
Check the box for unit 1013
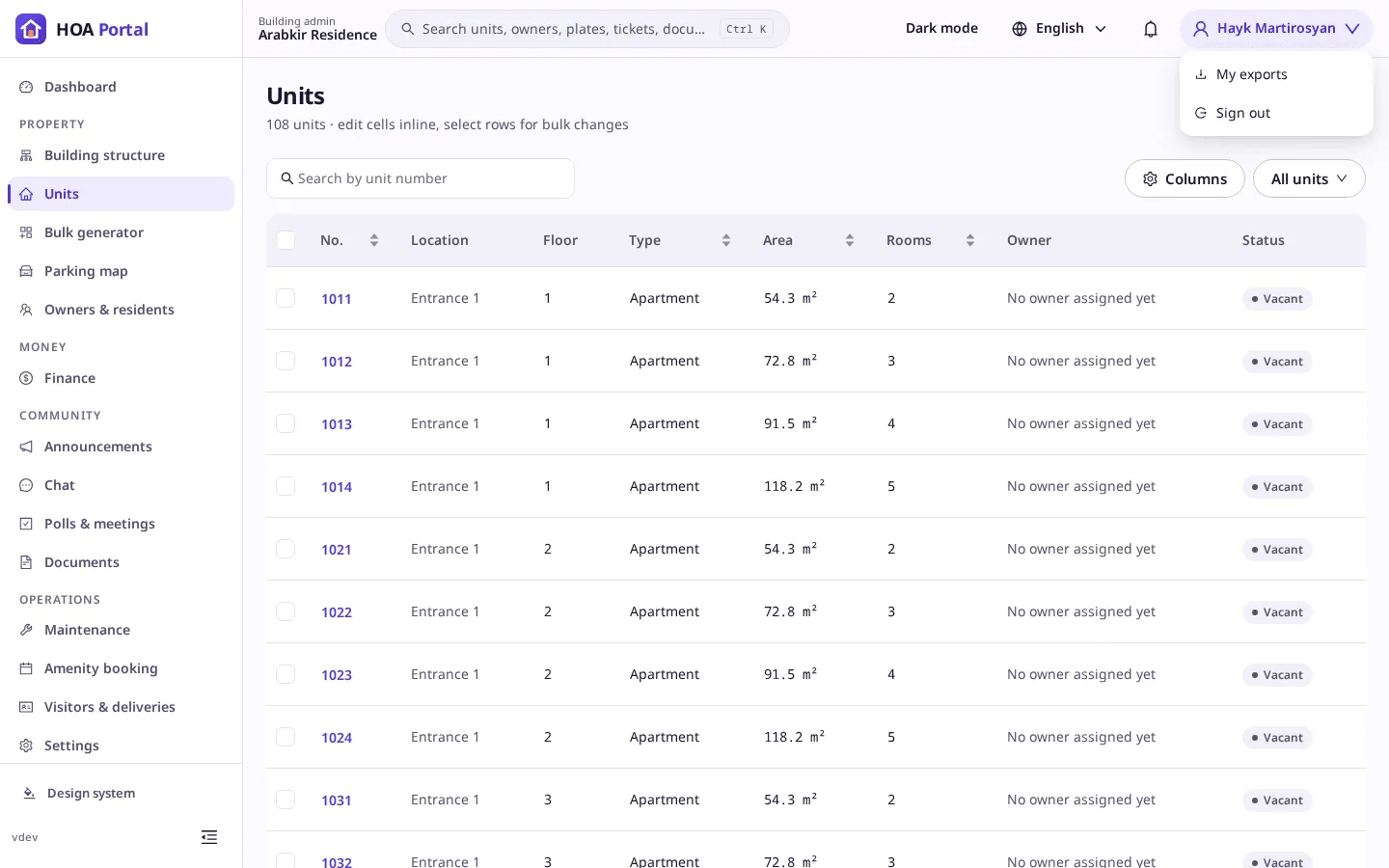[x=286, y=423]
